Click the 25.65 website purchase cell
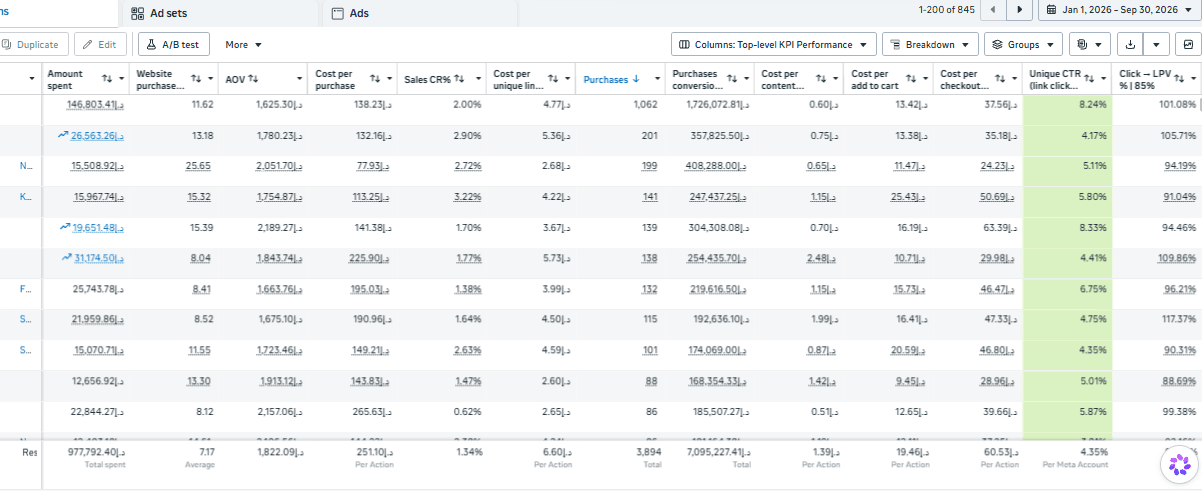The width and height of the screenshot is (1202, 491). tap(199, 166)
